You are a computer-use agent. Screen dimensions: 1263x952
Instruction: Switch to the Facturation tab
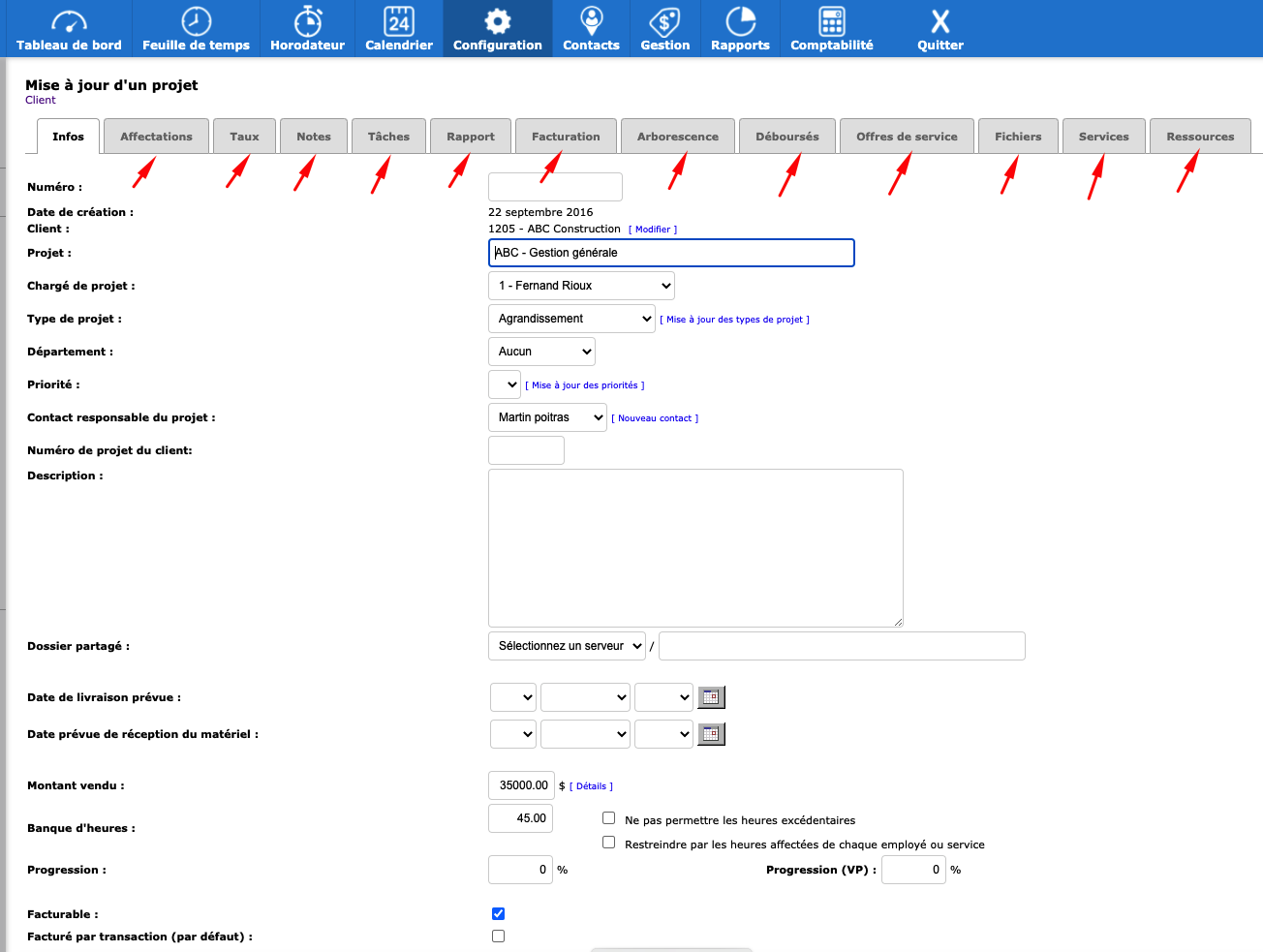pos(566,136)
